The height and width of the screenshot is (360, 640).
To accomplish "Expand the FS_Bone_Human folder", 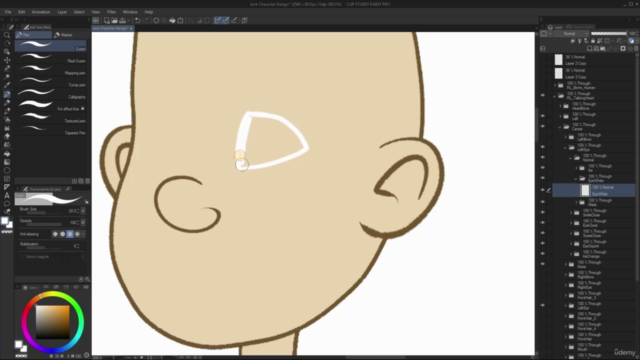I will click(555, 85).
